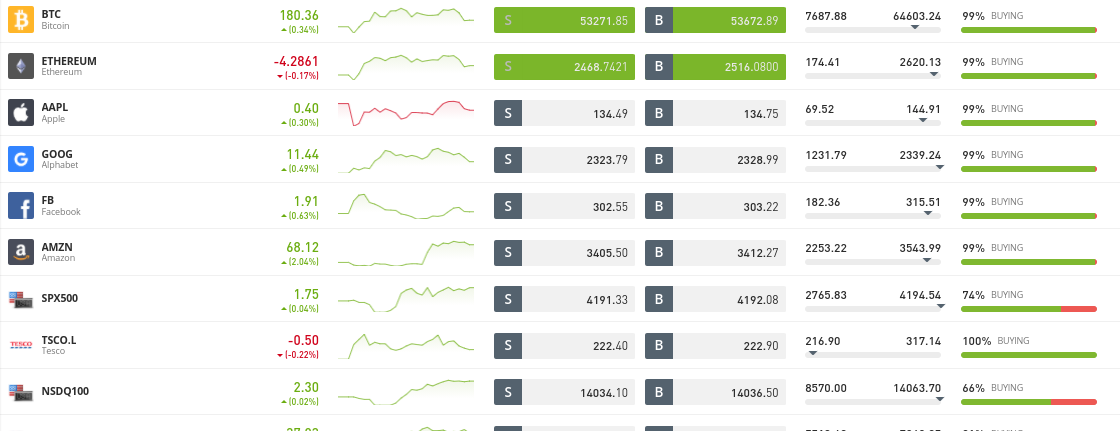Click Buy button for BTC at 53672.89

coord(715,20)
